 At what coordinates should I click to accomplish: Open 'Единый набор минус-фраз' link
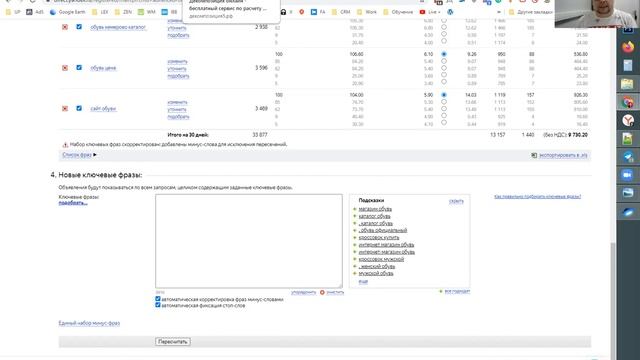click(x=89, y=323)
